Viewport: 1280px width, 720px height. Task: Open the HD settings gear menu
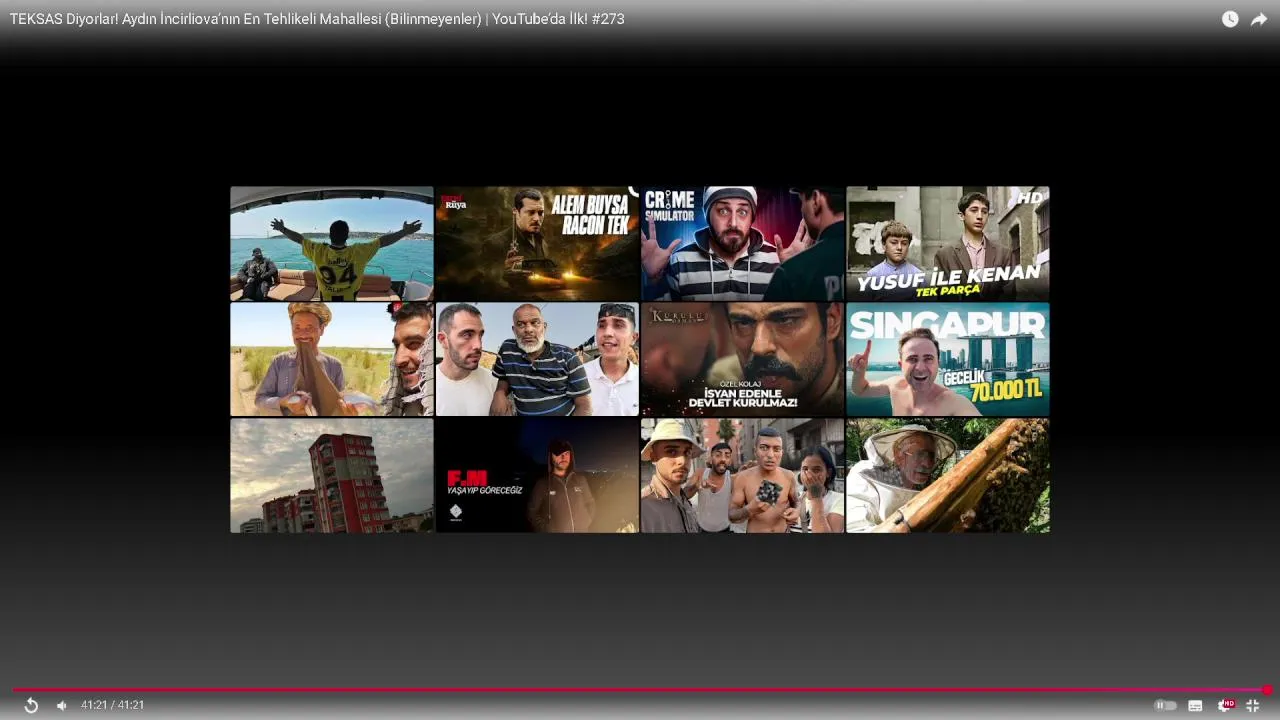(x=1225, y=705)
